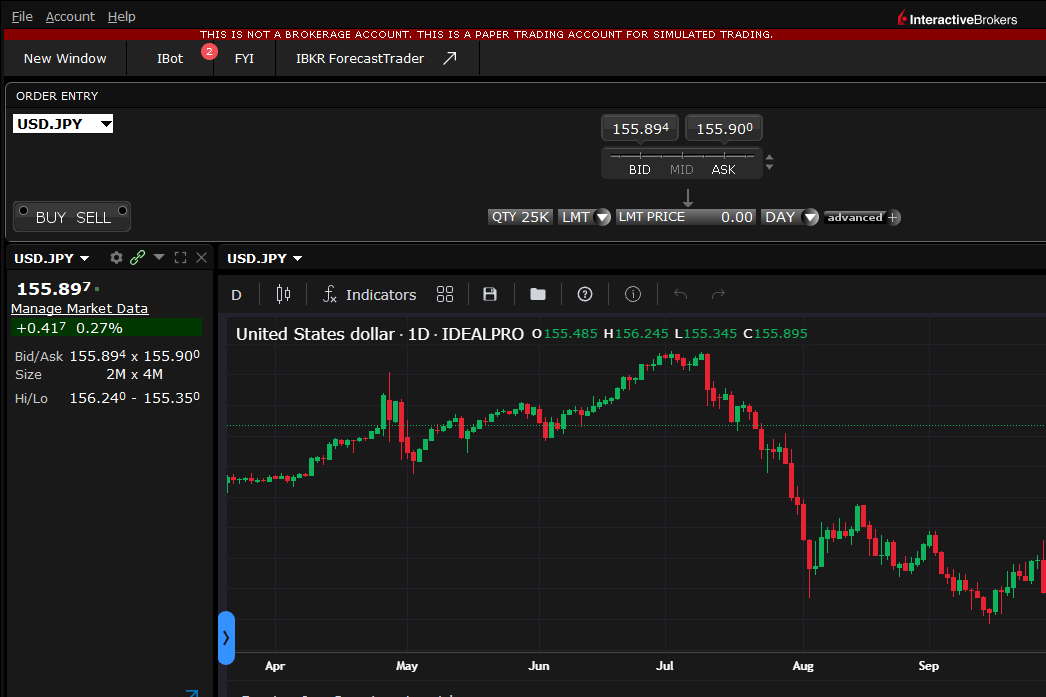Open the FYI notifications

point(244,59)
